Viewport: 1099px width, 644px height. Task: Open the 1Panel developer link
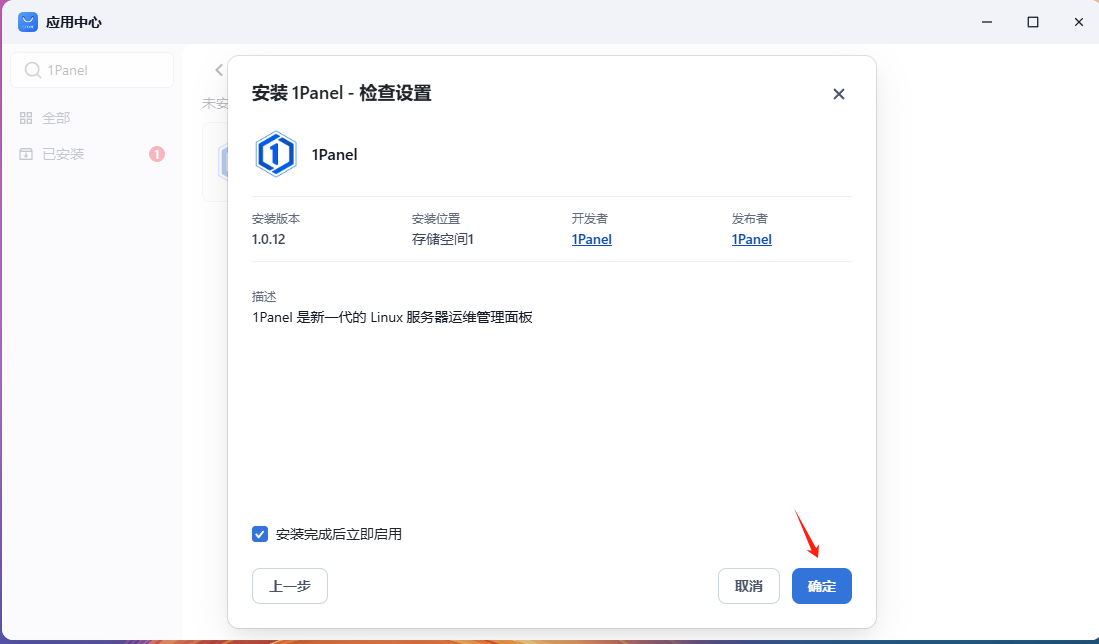(x=592, y=240)
